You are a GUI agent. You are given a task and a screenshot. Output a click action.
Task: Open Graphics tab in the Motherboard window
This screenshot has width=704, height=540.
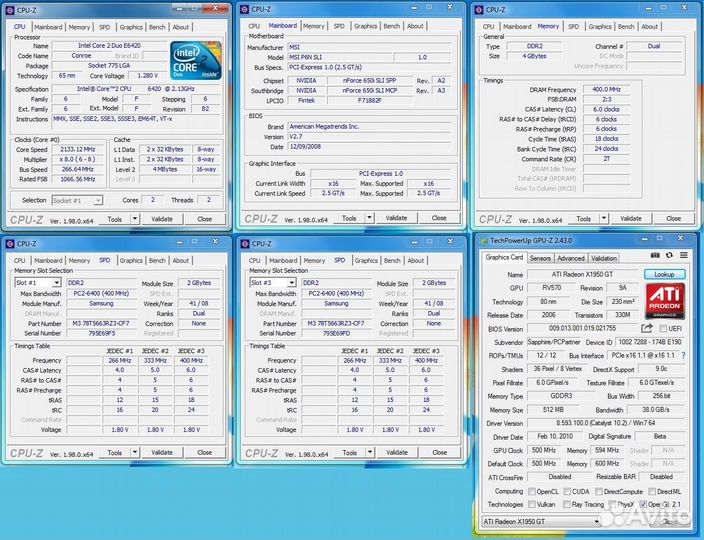pos(365,26)
